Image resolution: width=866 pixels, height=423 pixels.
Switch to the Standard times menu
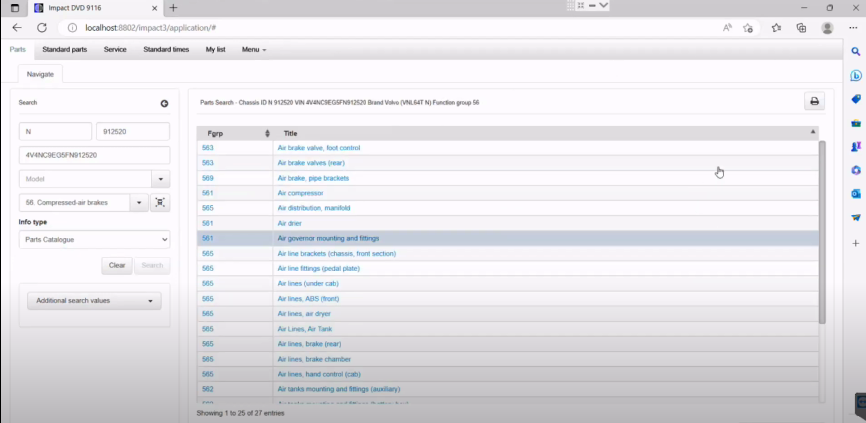[x=166, y=49]
